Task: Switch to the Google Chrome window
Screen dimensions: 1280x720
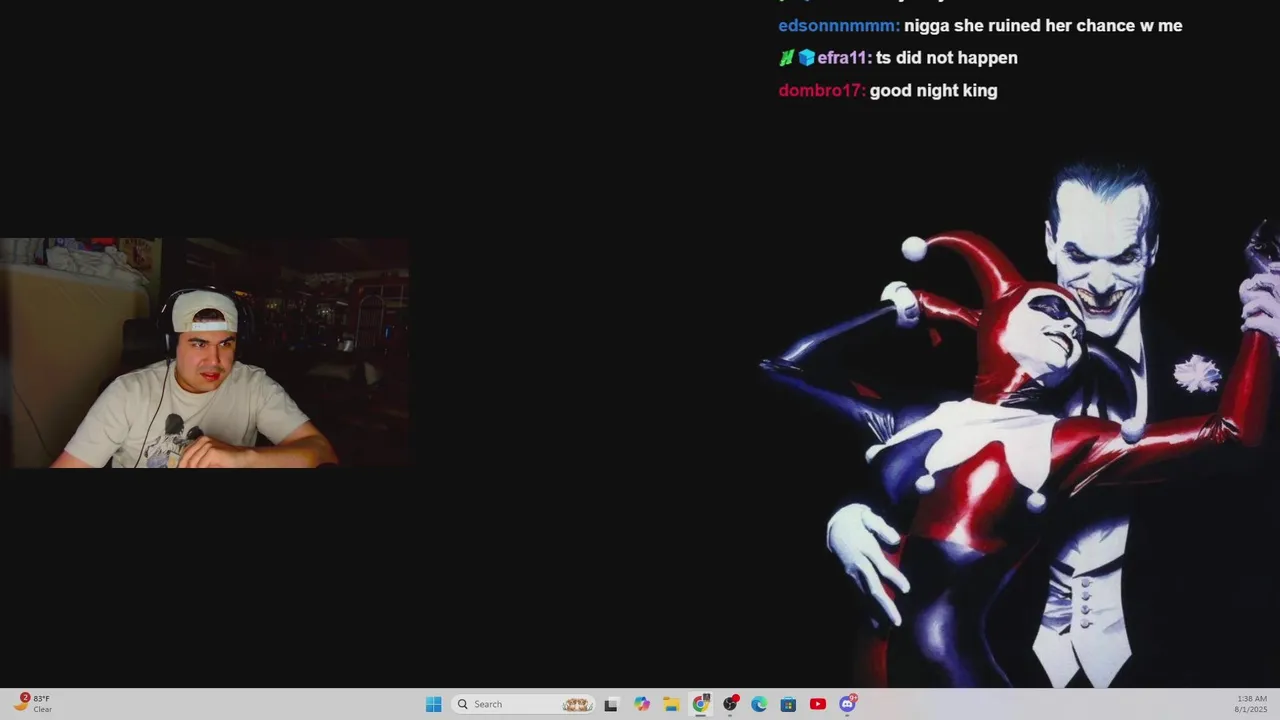Action: tap(701, 704)
